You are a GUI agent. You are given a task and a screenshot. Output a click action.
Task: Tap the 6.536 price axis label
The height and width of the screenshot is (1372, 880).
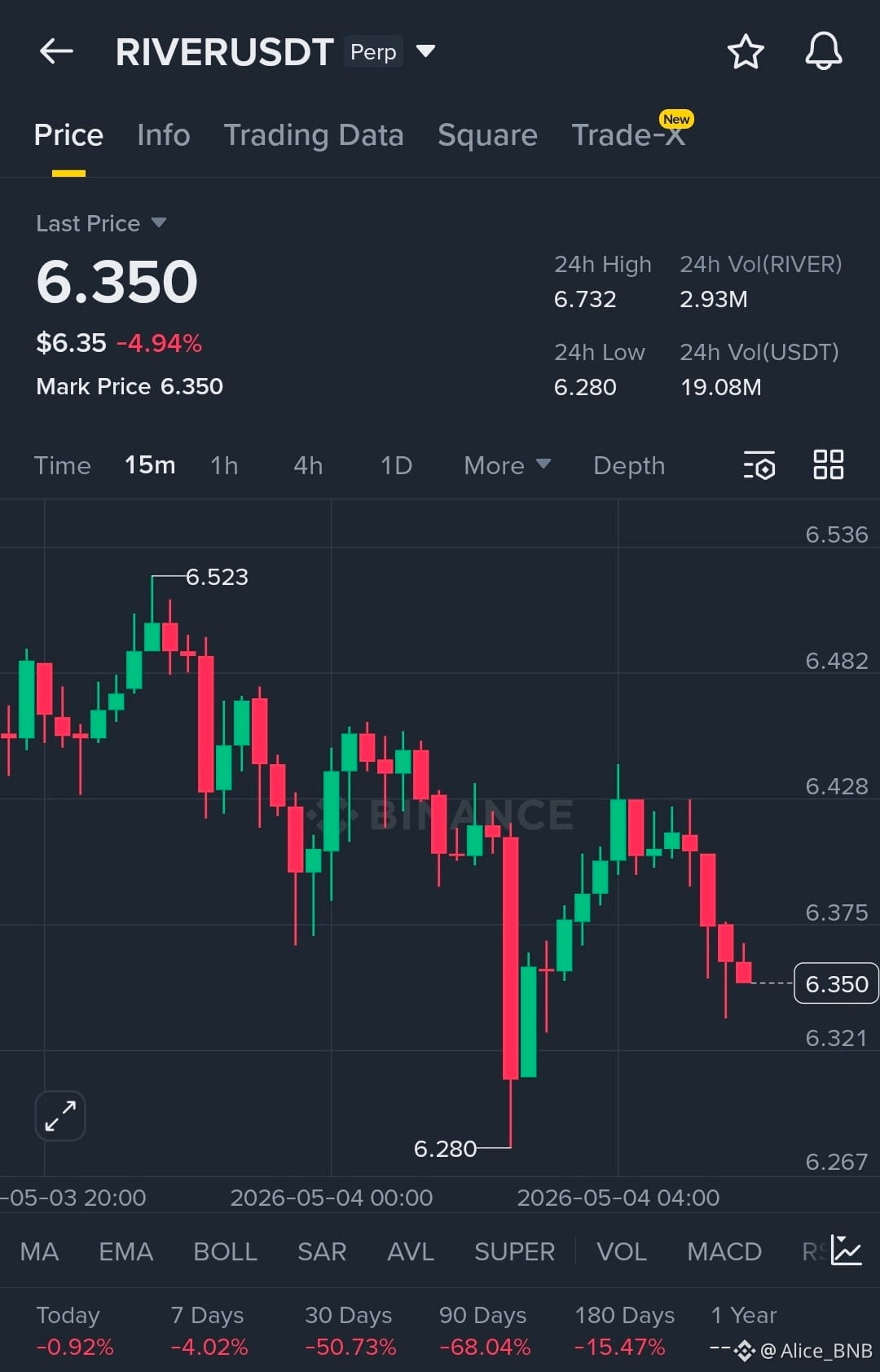[837, 534]
